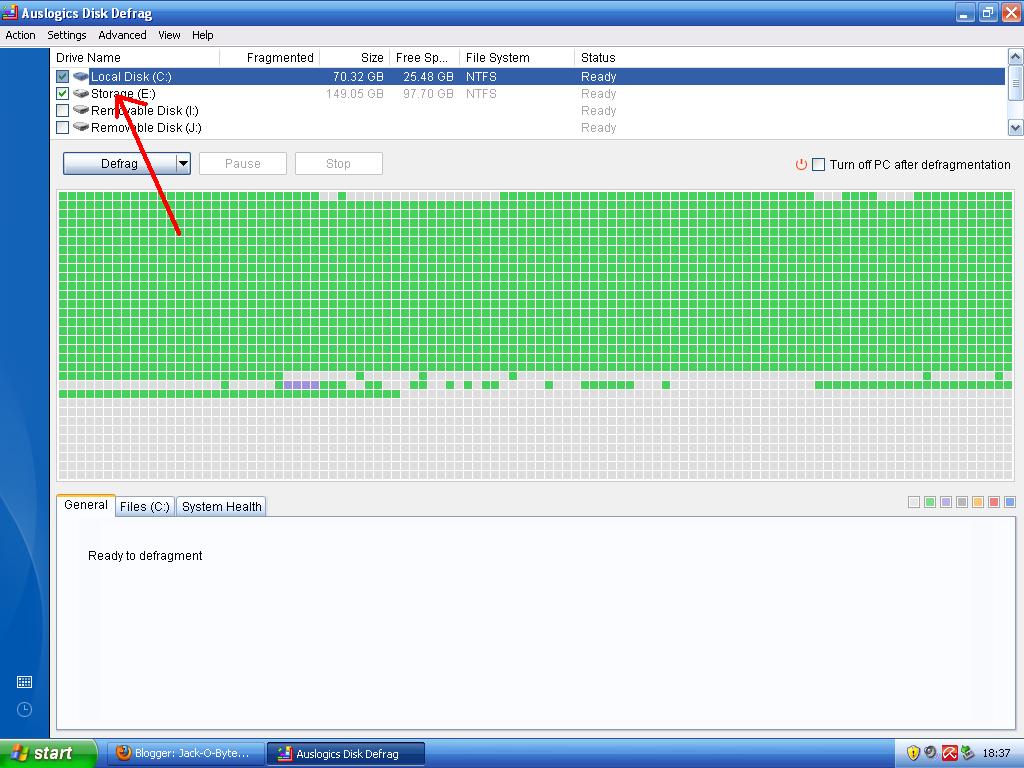This screenshot has width=1024, height=768.
Task: Click the blue legend color swatch
Action: [x=1010, y=502]
